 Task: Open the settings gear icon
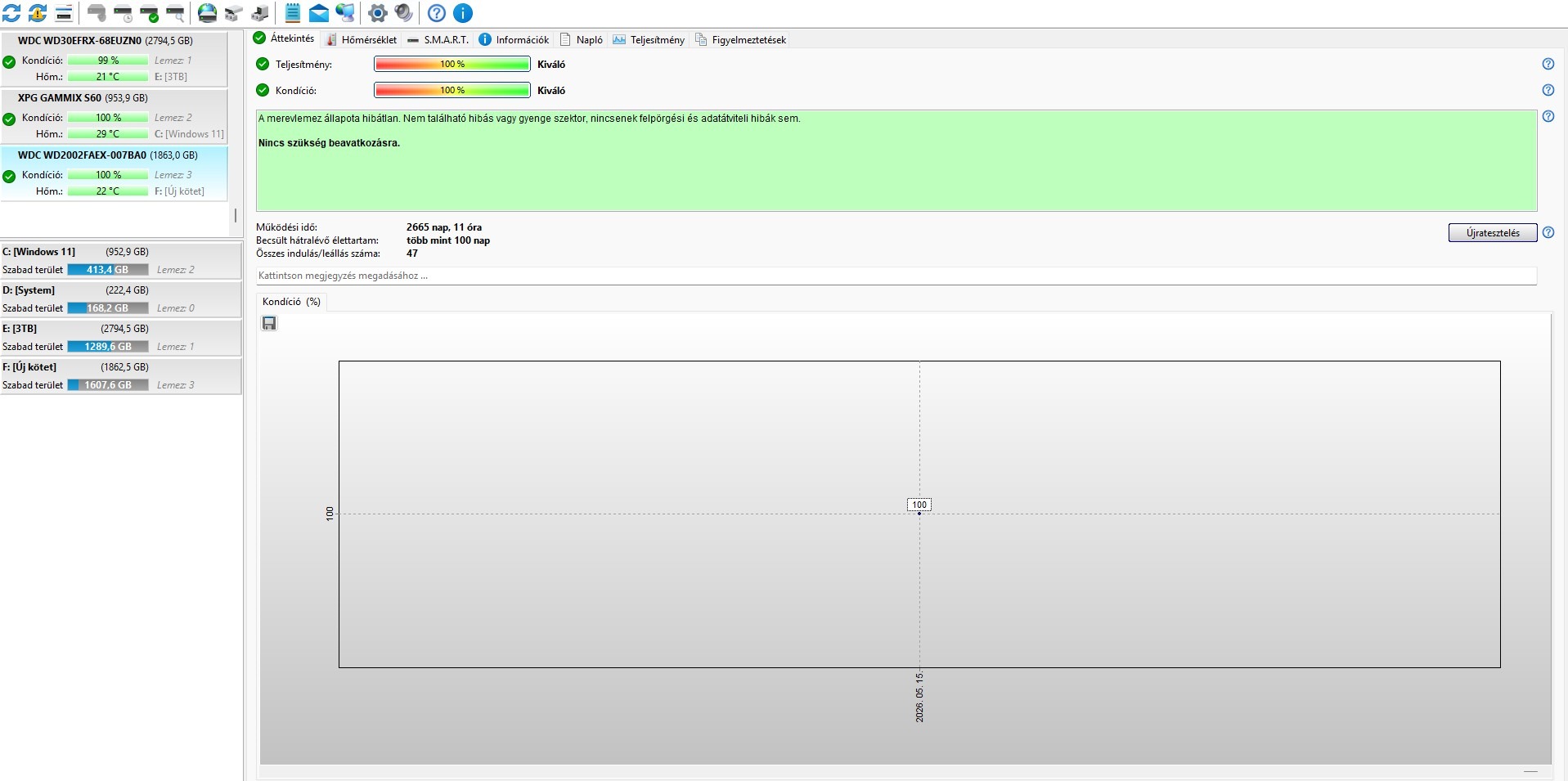pos(378,13)
